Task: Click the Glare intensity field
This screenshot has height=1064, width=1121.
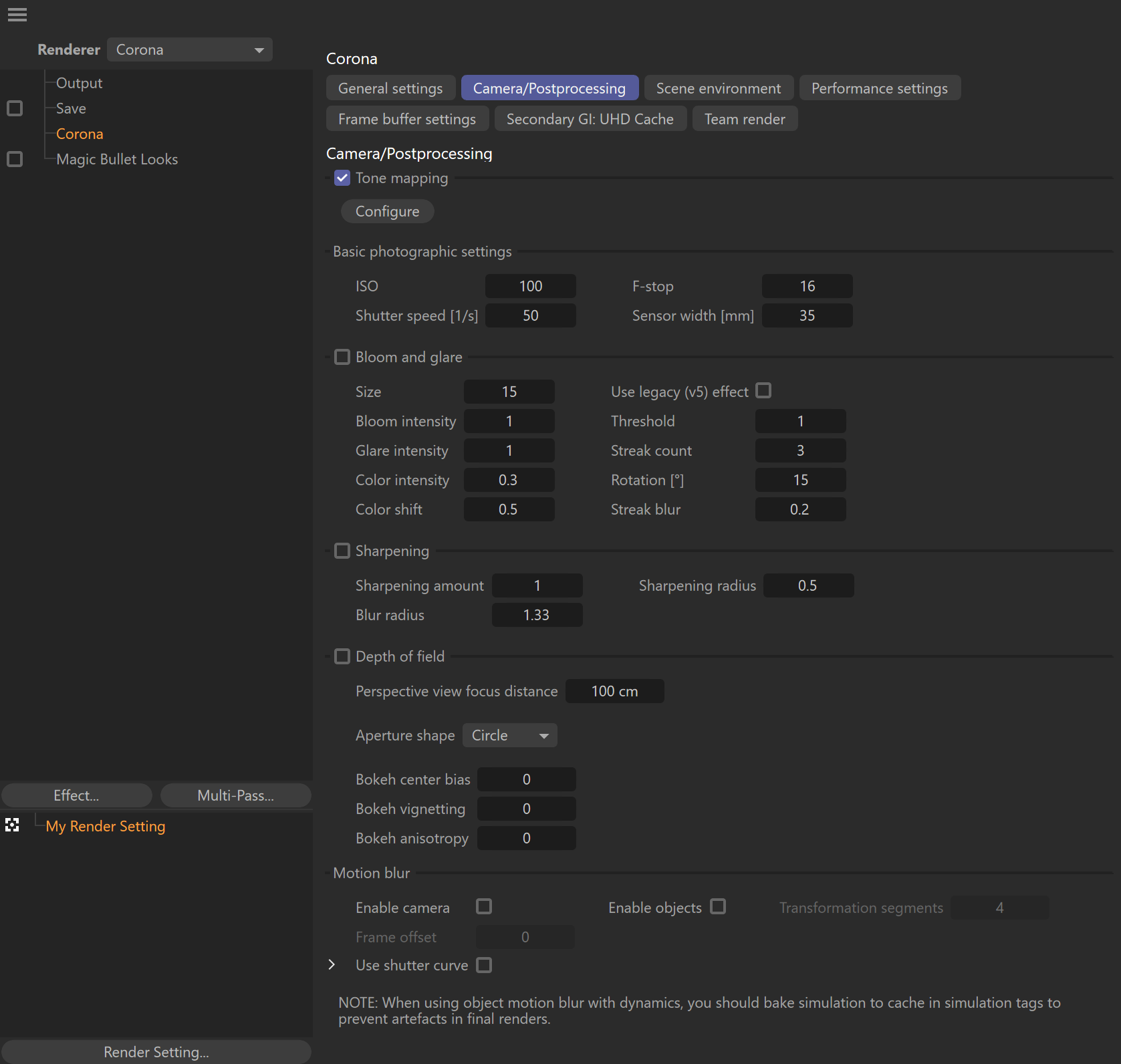Action: (509, 450)
